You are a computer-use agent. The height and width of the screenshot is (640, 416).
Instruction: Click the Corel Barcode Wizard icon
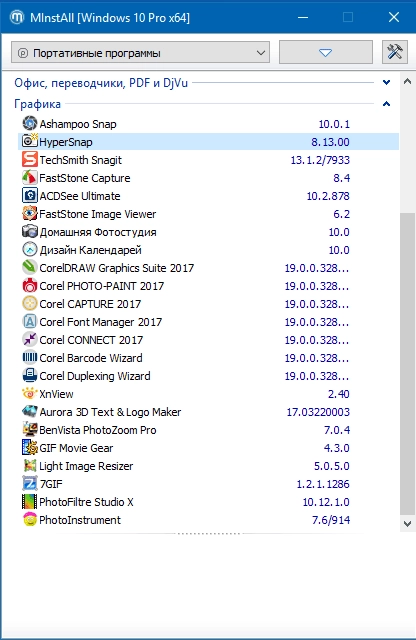pos(29,357)
